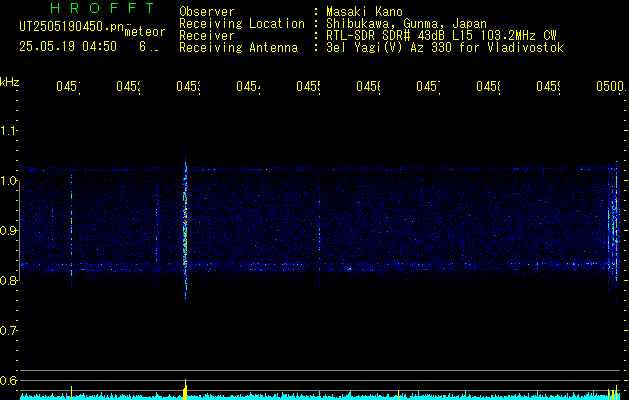Viewport: 629px width, 400px height.
Task: Click the Observer field label
Action: 207,11
